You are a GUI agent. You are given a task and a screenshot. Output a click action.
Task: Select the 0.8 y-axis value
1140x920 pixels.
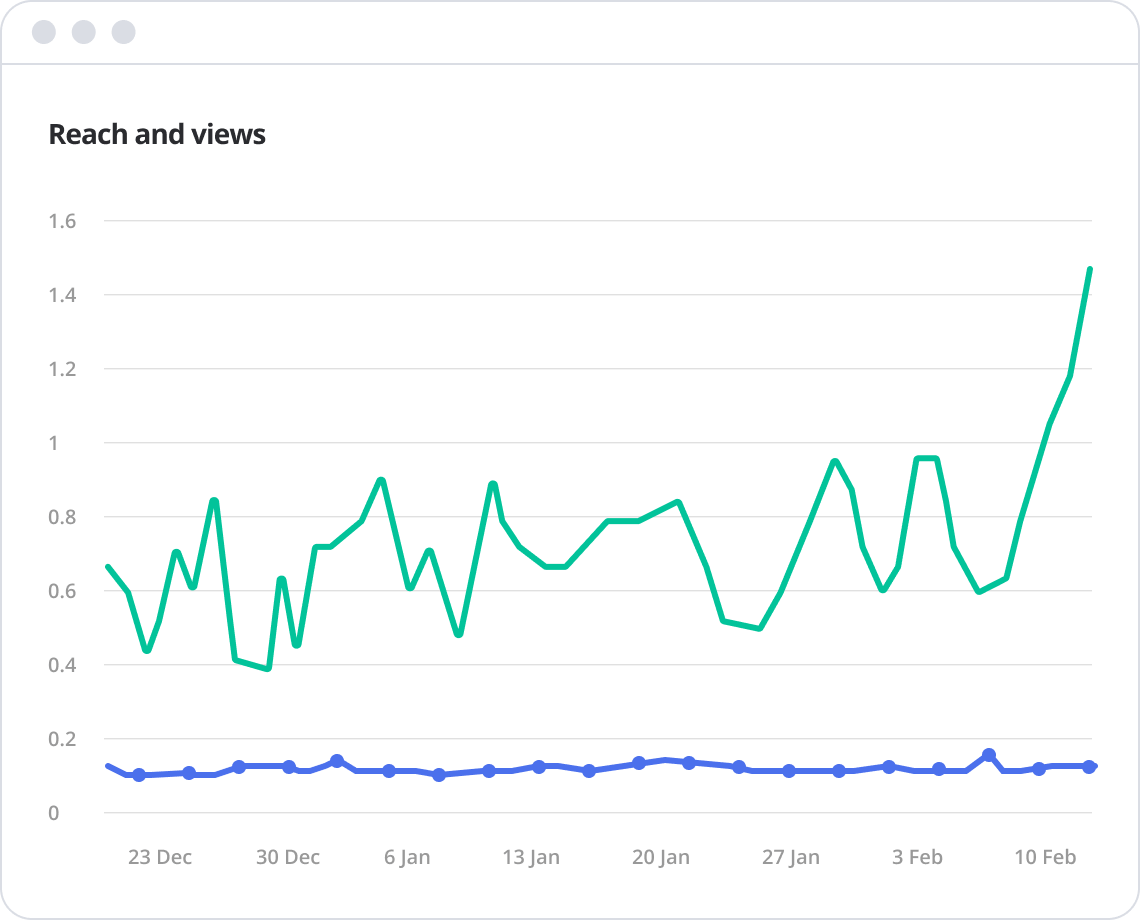[x=62, y=517]
